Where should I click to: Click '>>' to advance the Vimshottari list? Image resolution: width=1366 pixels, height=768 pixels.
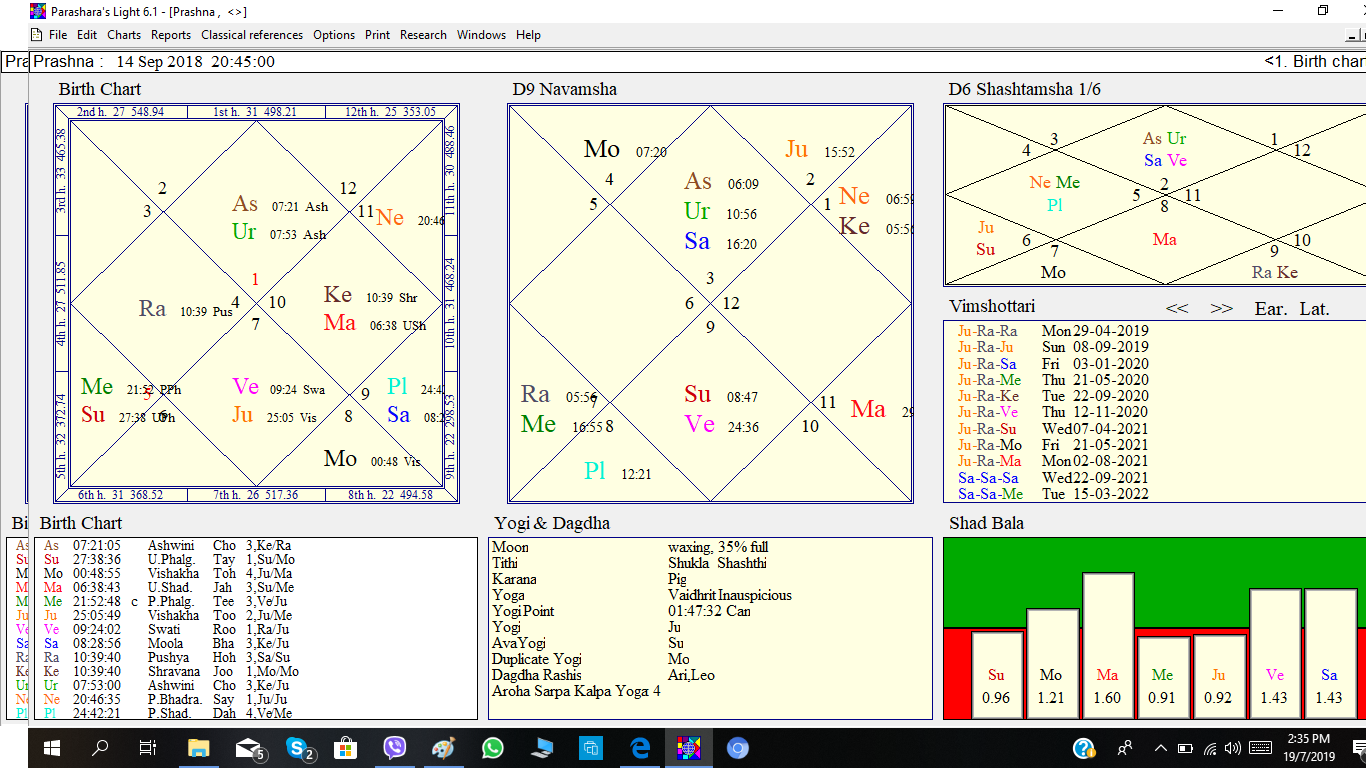click(1222, 308)
